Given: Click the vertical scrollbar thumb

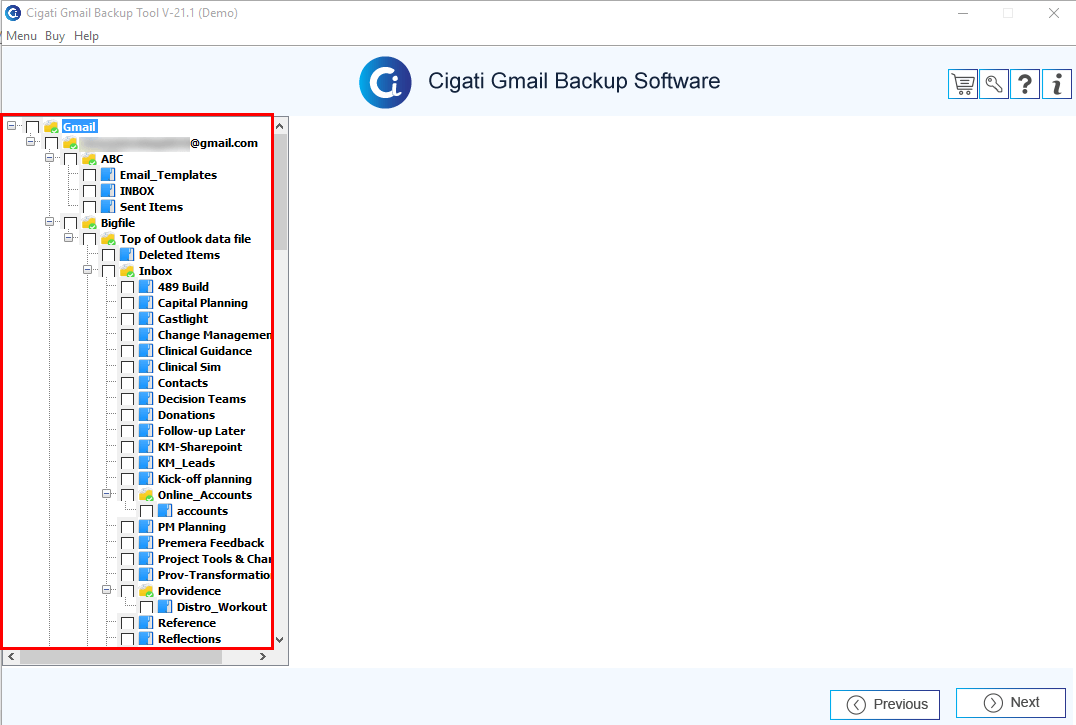Looking at the screenshot, I should 280,192.
